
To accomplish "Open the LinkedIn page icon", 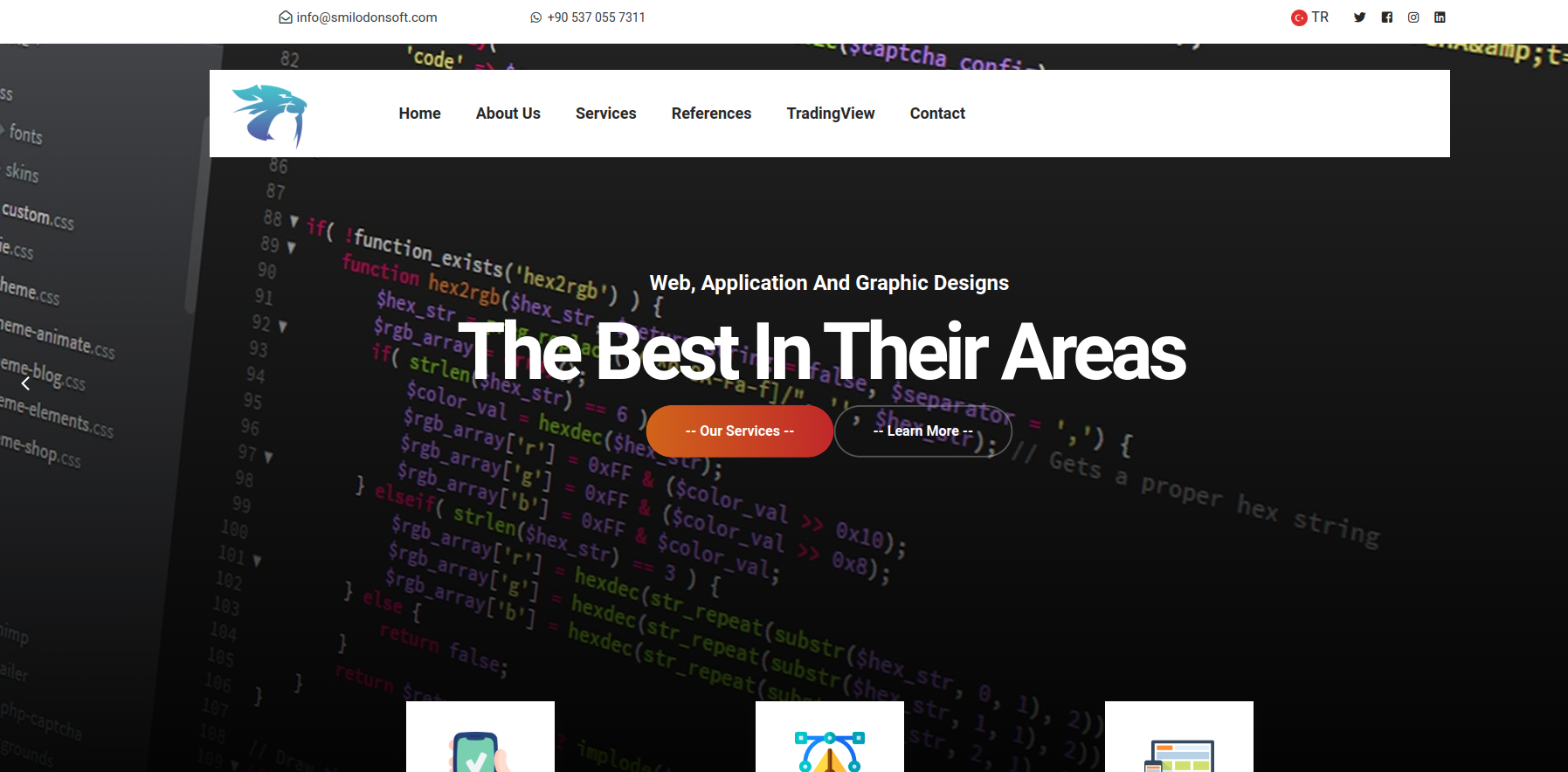I will [1440, 17].
